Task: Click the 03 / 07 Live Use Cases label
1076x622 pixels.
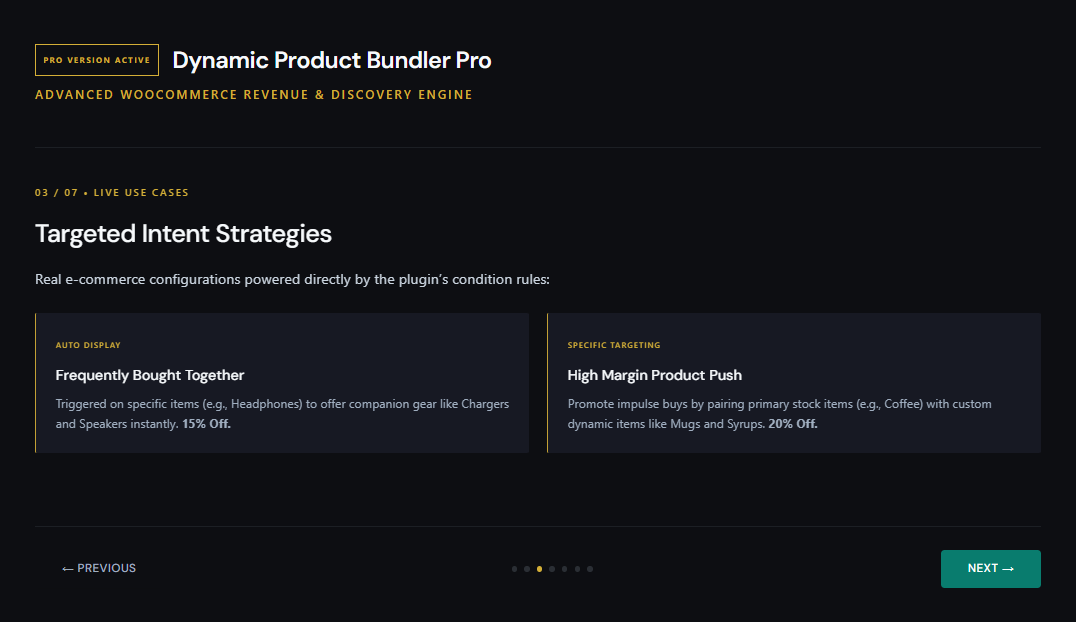Action: click(112, 193)
